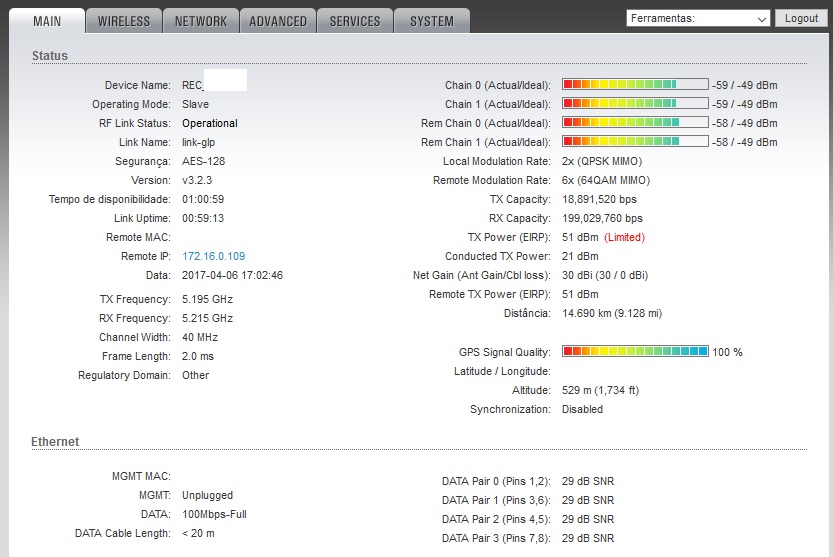Click the GPS Signal Quality bar
The width and height of the screenshot is (833, 557).
coord(634,352)
